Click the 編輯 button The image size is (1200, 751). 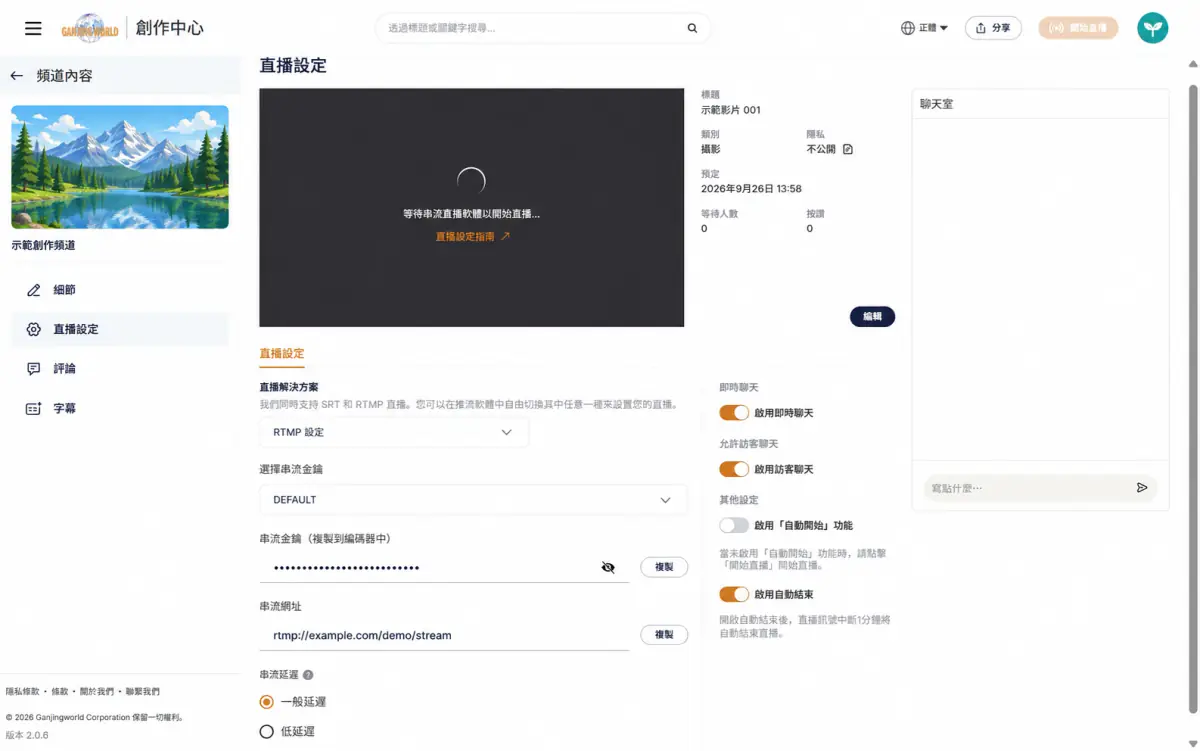point(872,316)
